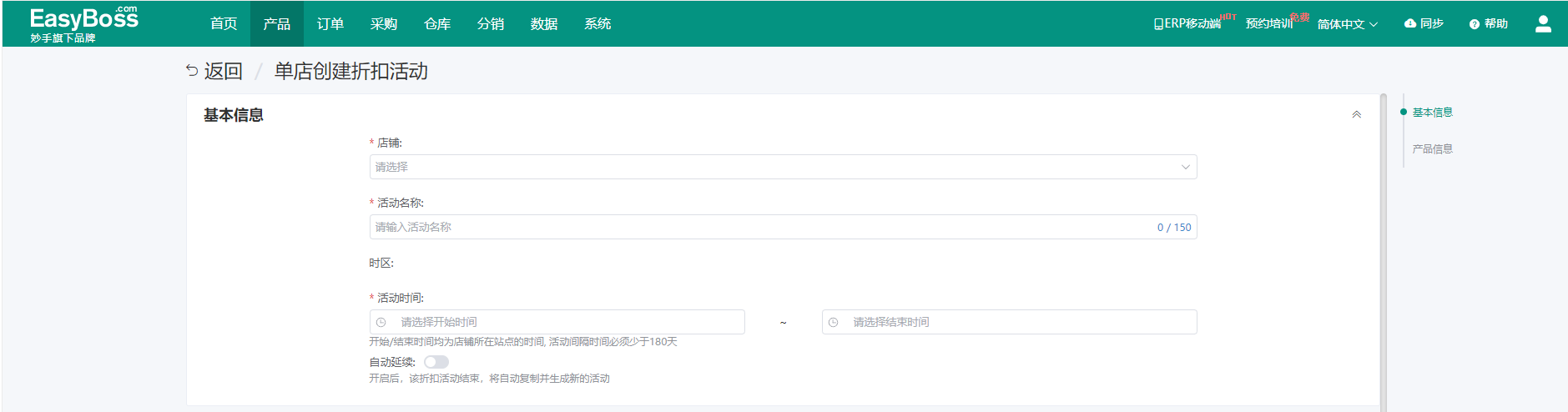The width and height of the screenshot is (1568, 412).
Task: Click the back arrow icon
Action: coord(192,71)
